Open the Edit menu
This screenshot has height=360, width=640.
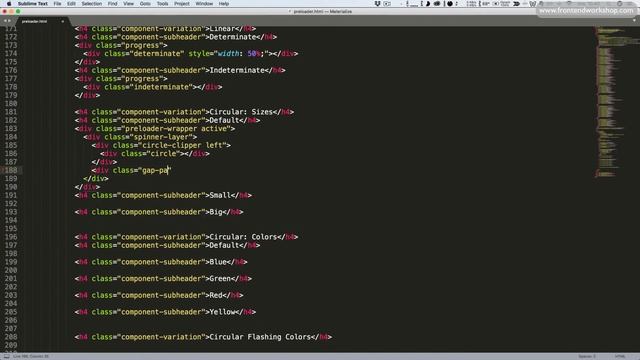[71, 4]
